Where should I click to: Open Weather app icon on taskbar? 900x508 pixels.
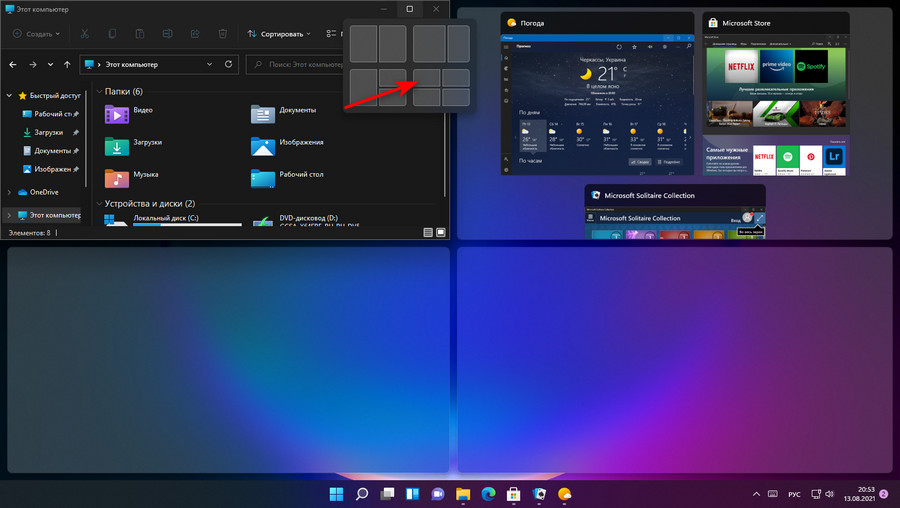click(564, 494)
